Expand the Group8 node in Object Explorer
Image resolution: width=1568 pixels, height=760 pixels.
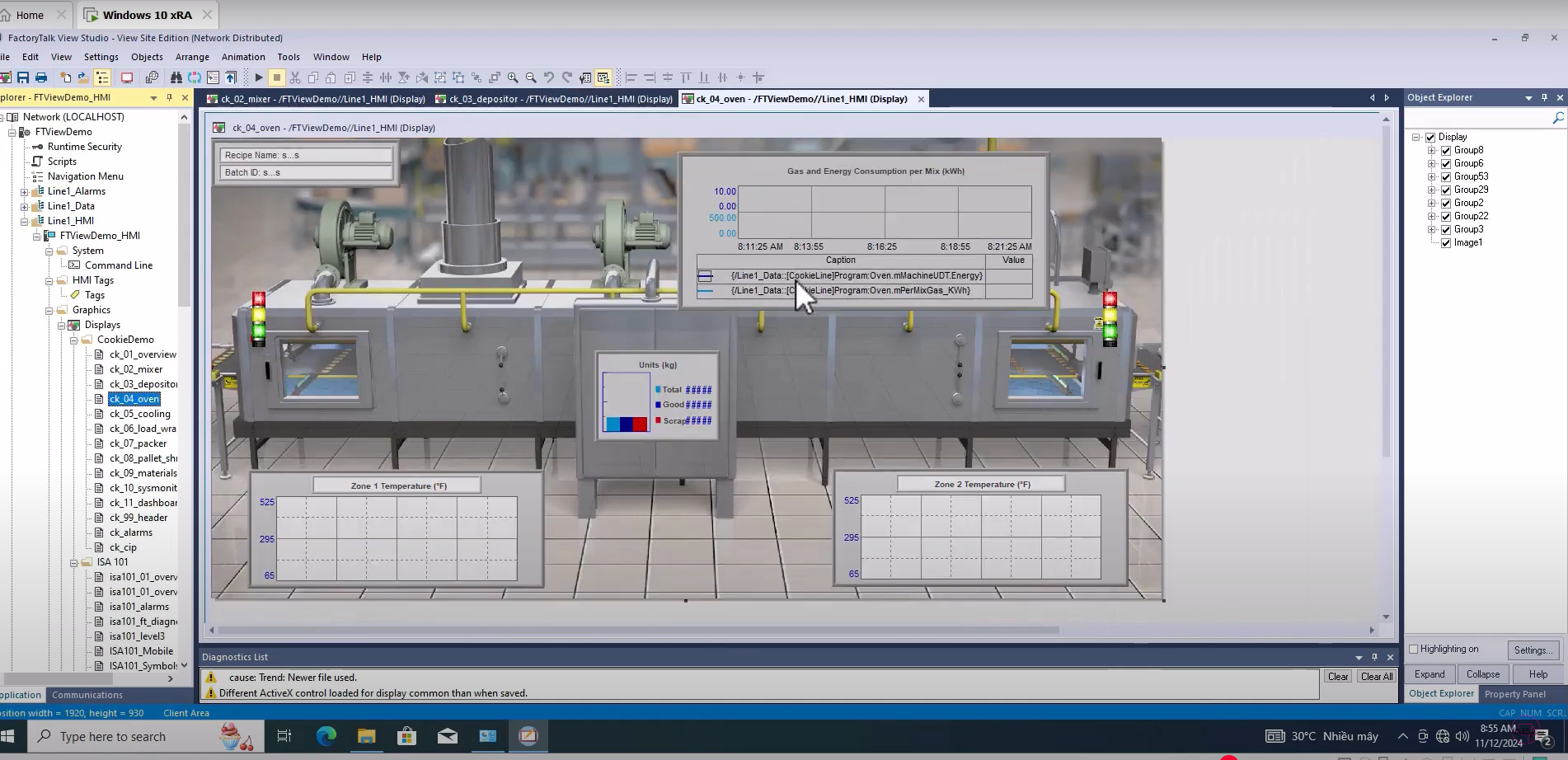[x=1432, y=149]
